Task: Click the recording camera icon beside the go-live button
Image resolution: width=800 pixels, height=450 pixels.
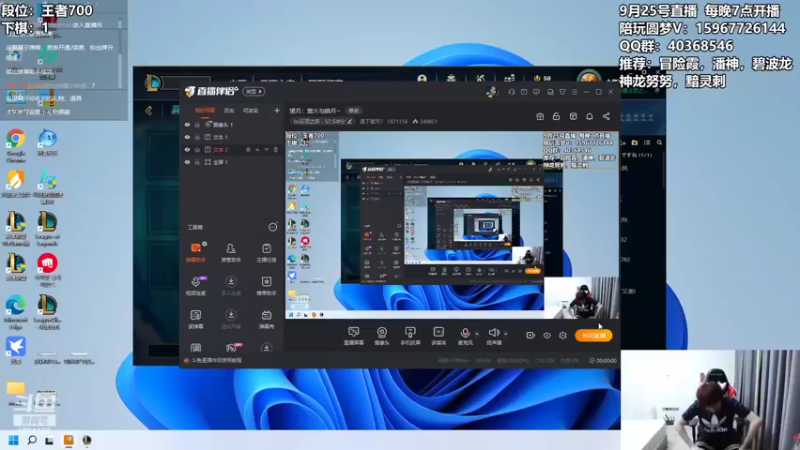Action: pos(530,335)
